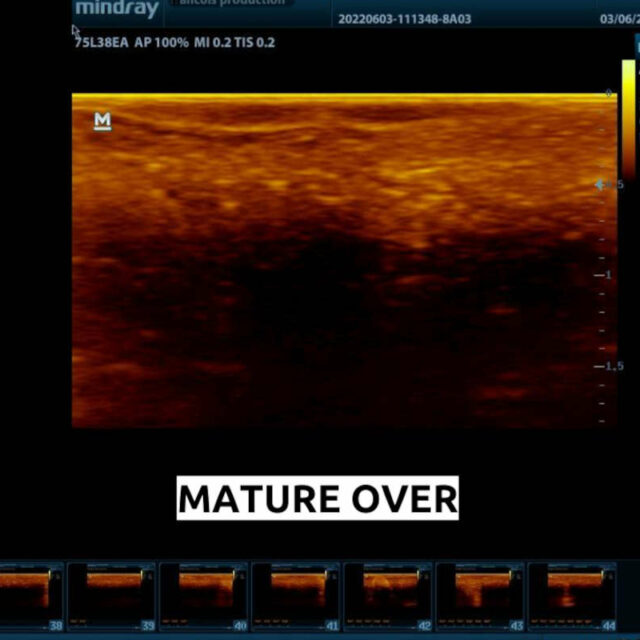Open cine thumbnail number 40
This screenshot has height=640, width=640.
[204, 597]
